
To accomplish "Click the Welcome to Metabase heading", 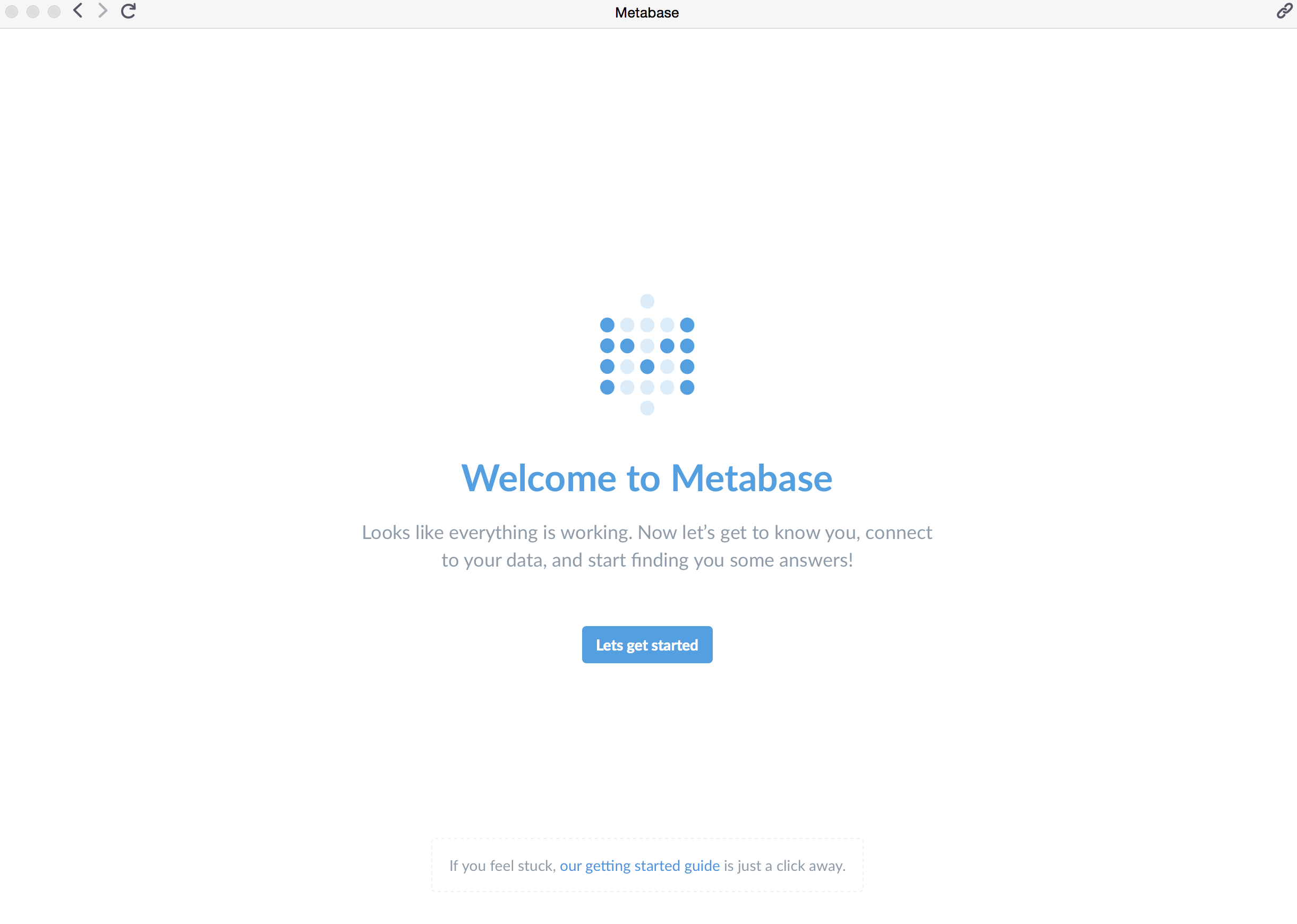I will 647,478.
